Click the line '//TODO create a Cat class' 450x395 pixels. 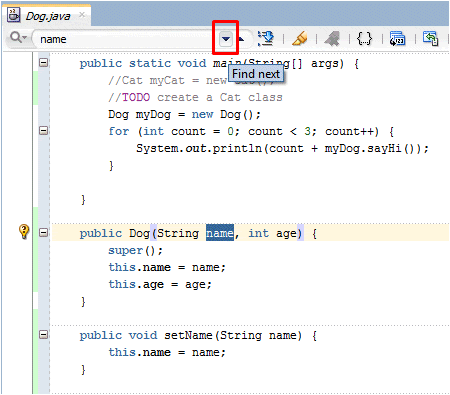pos(195,97)
